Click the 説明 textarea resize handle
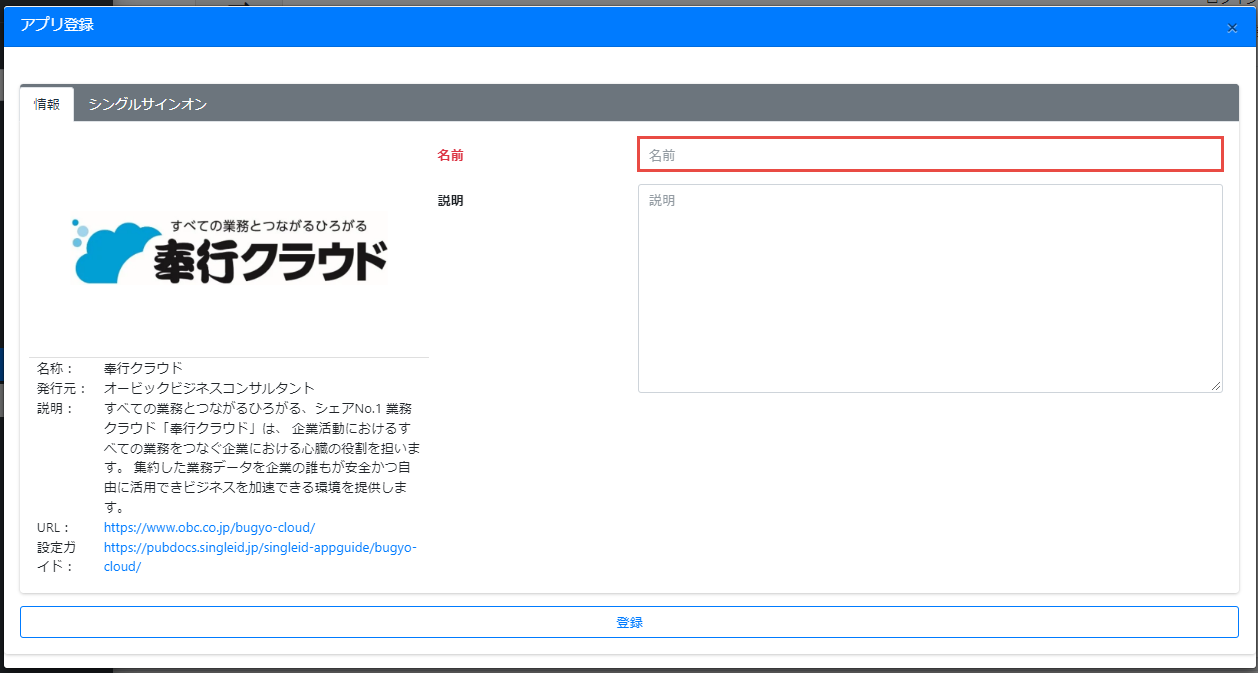Image resolution: width=1258 pixels, height=673 pixels. pos(1216,386)
